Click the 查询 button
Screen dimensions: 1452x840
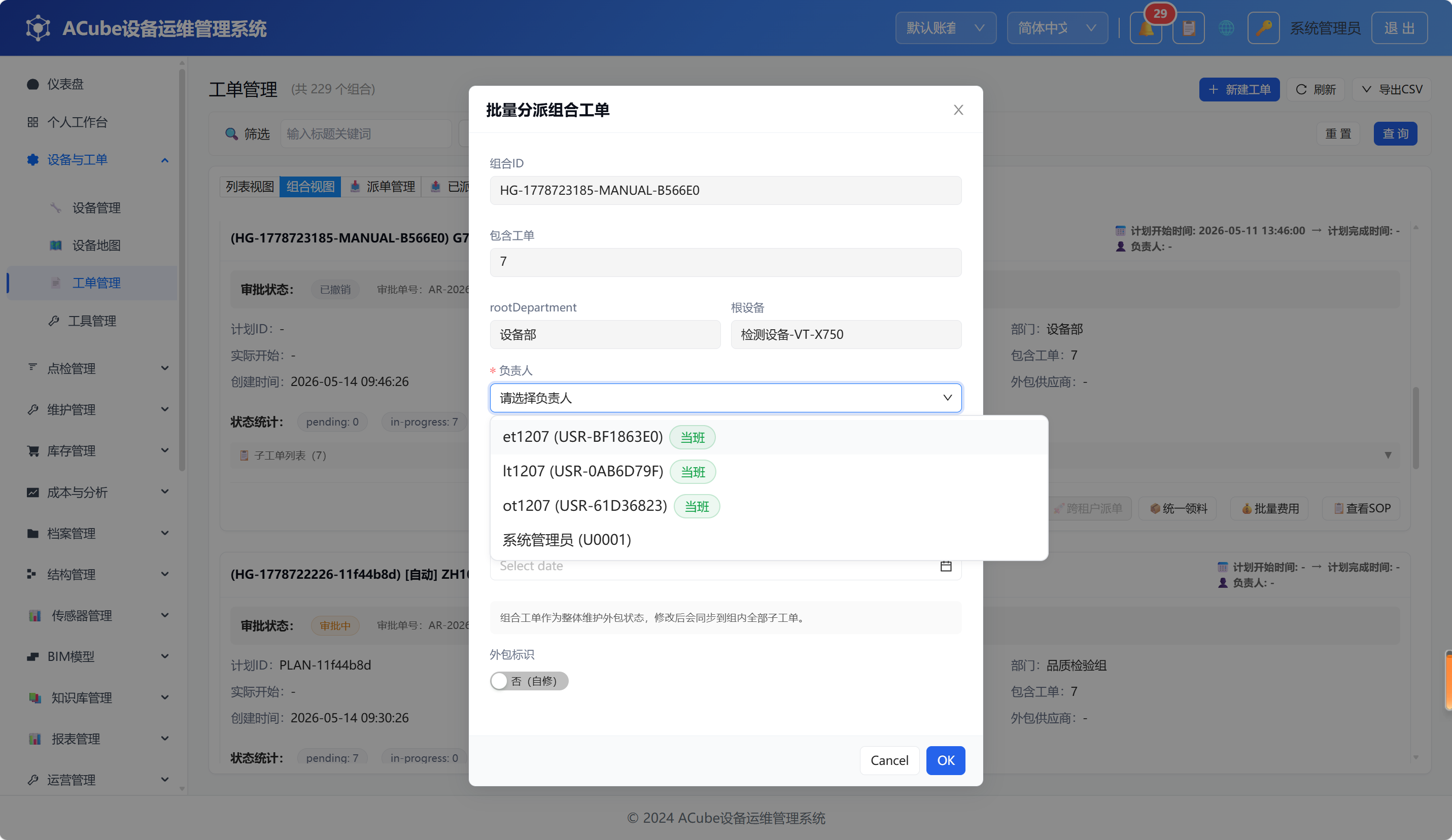pos(1395,134)
